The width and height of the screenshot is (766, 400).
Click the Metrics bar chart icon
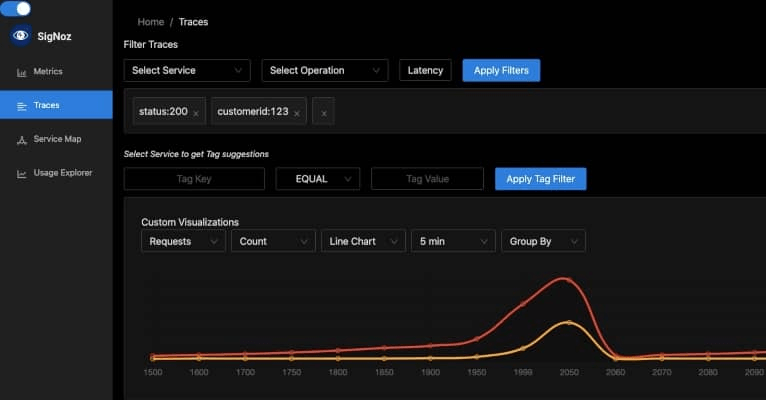pyautogui.click(x=21, y=72)
